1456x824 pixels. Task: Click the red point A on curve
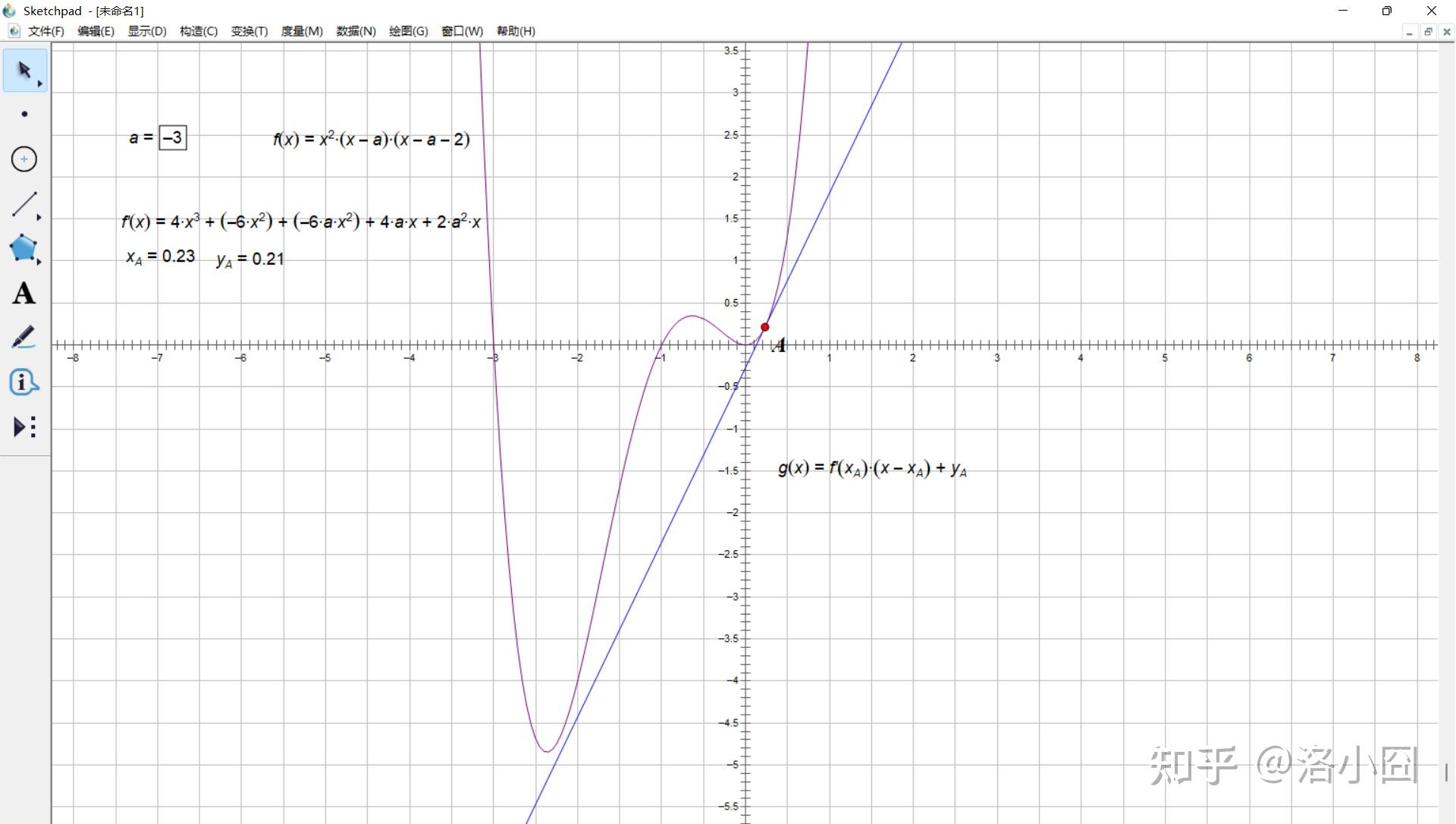pyautogui.click(x=765, y=327)
